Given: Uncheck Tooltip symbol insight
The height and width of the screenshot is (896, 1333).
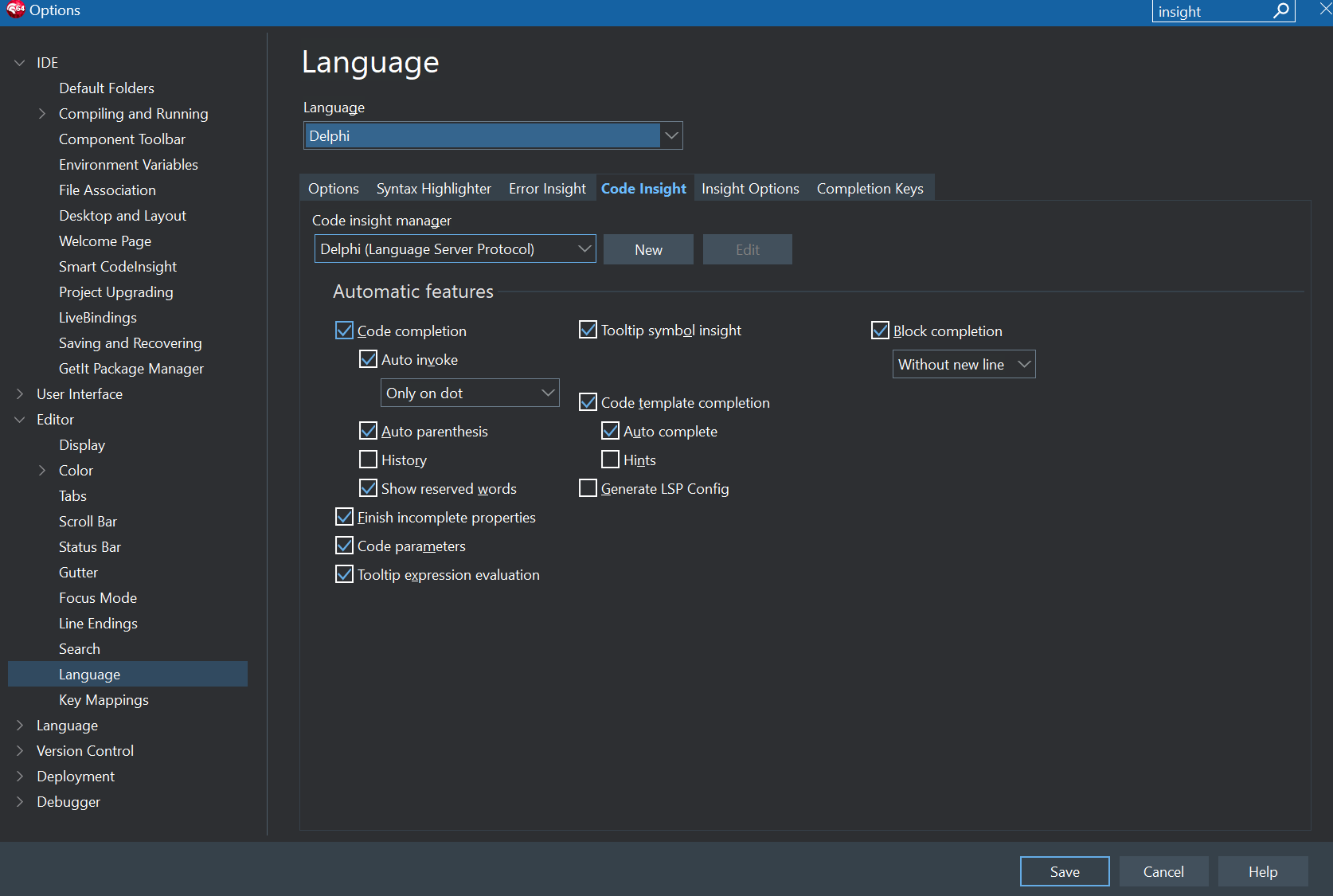Looking at the screenshot, I should 588,330.
